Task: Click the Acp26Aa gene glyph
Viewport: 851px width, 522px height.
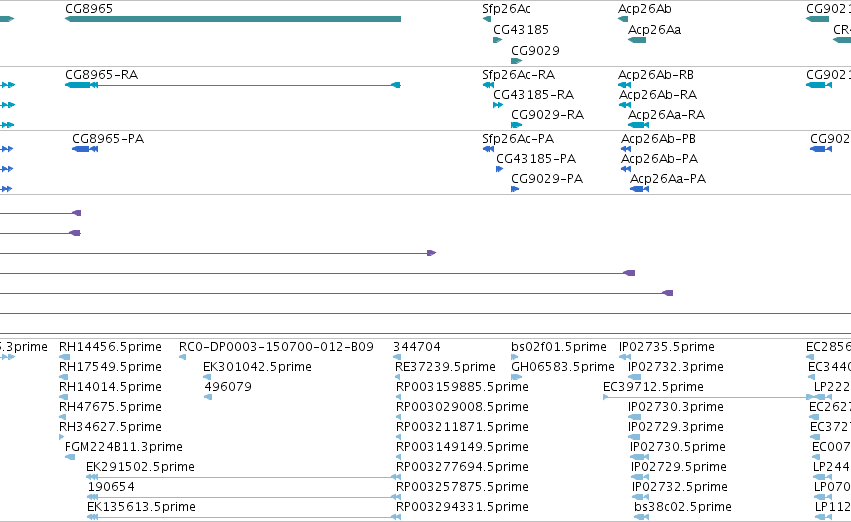Action: (637, 40)
